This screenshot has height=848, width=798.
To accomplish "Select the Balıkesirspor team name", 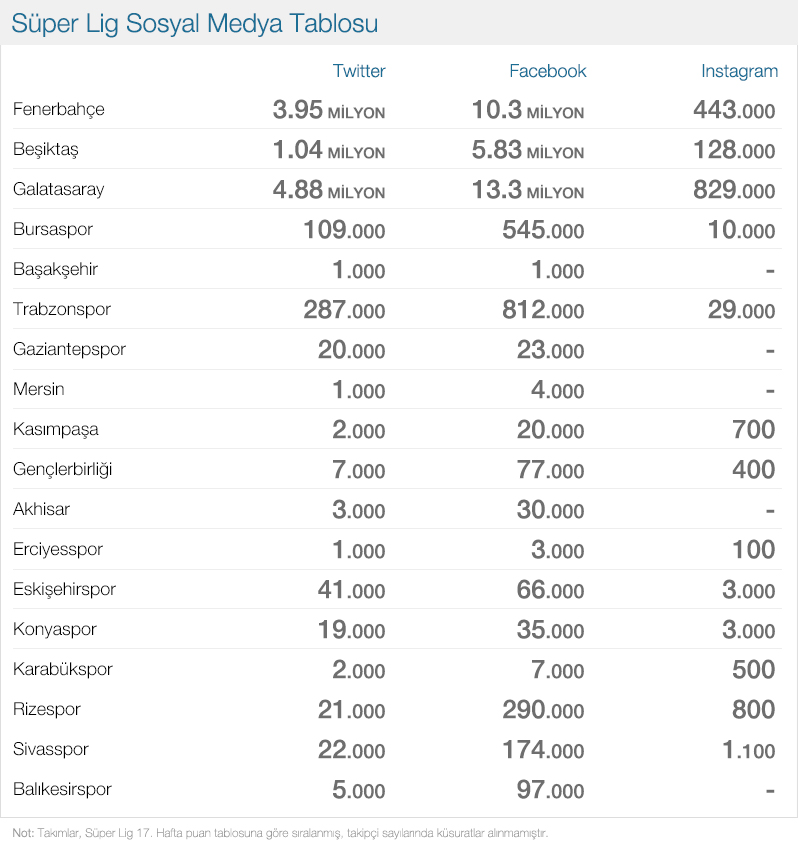I will click(62, 790).
